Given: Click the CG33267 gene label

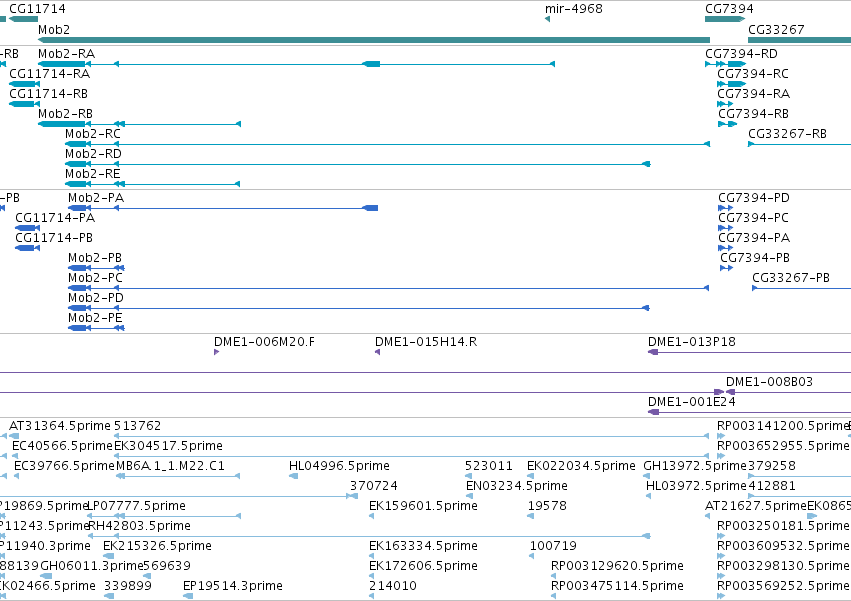Looking at the screenshot, I should [x=776, y=29].
